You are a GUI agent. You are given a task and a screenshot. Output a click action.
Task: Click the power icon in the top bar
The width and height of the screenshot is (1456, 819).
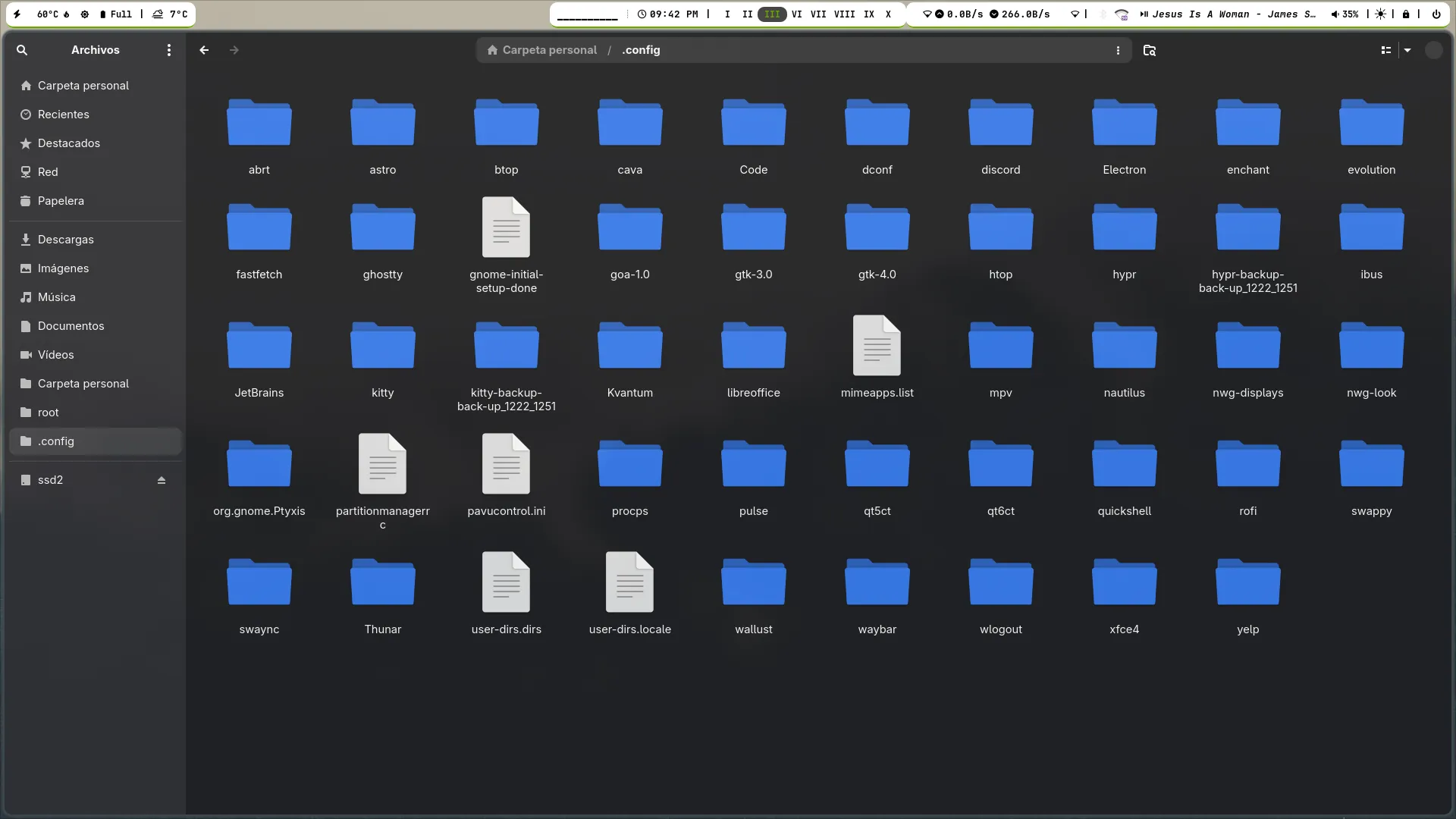coord(1436,14)
